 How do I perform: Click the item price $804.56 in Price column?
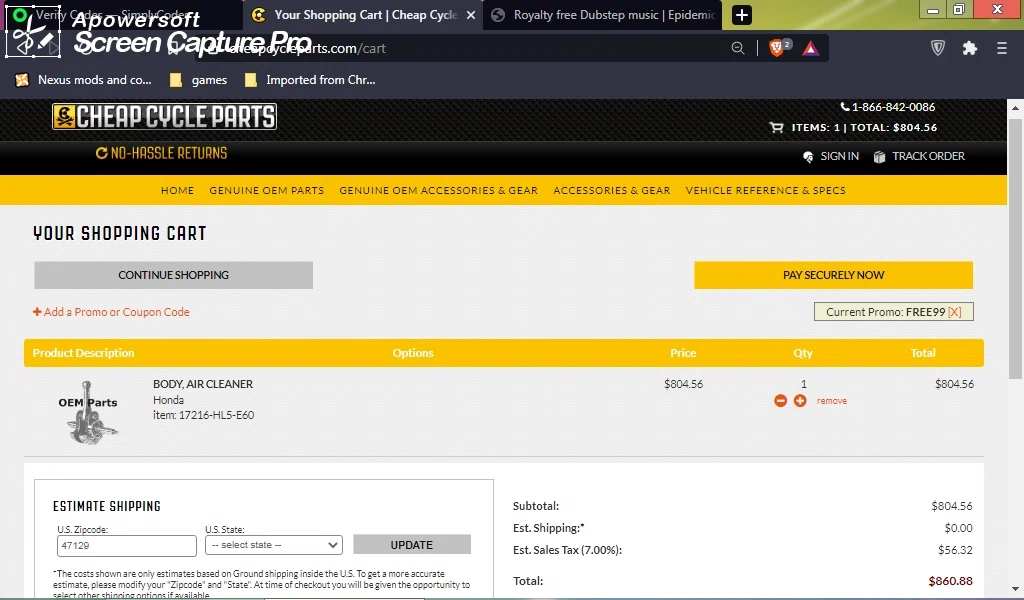(684, 384)
